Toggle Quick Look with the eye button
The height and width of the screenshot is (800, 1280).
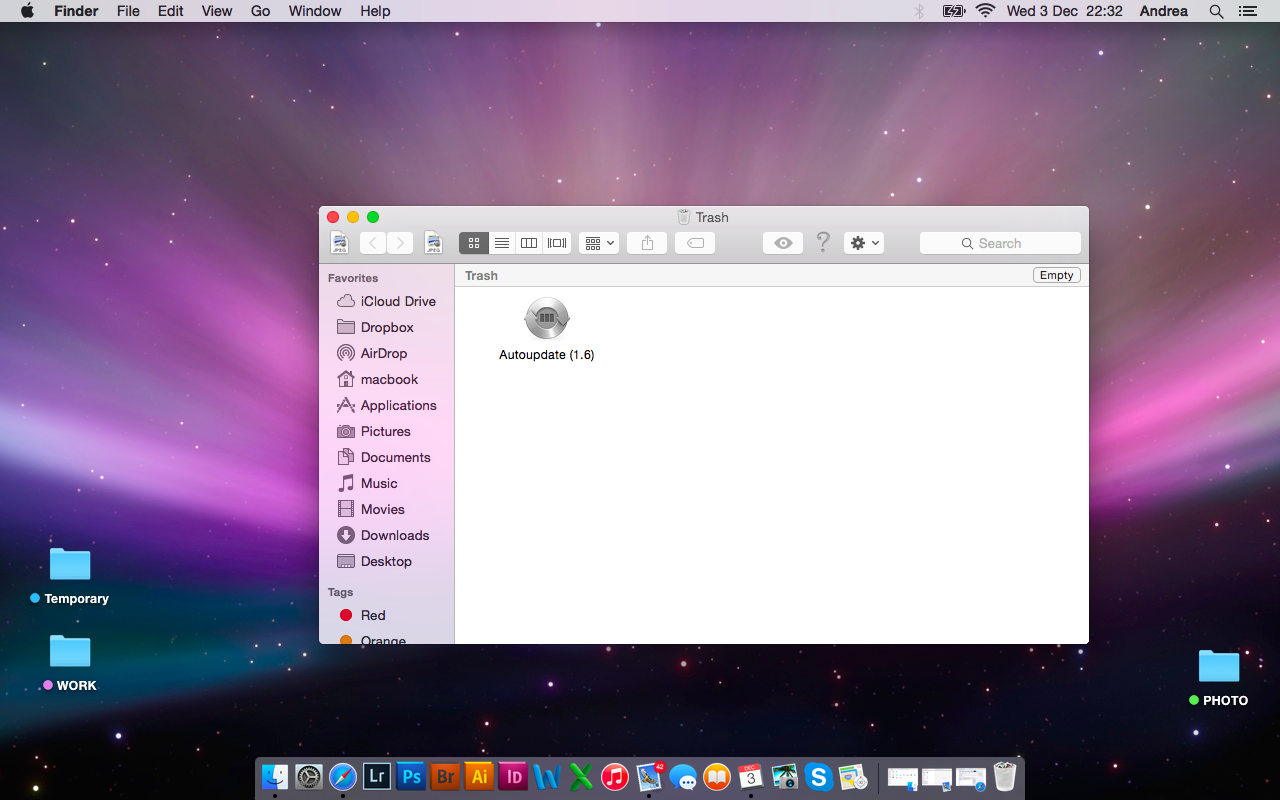783,243
